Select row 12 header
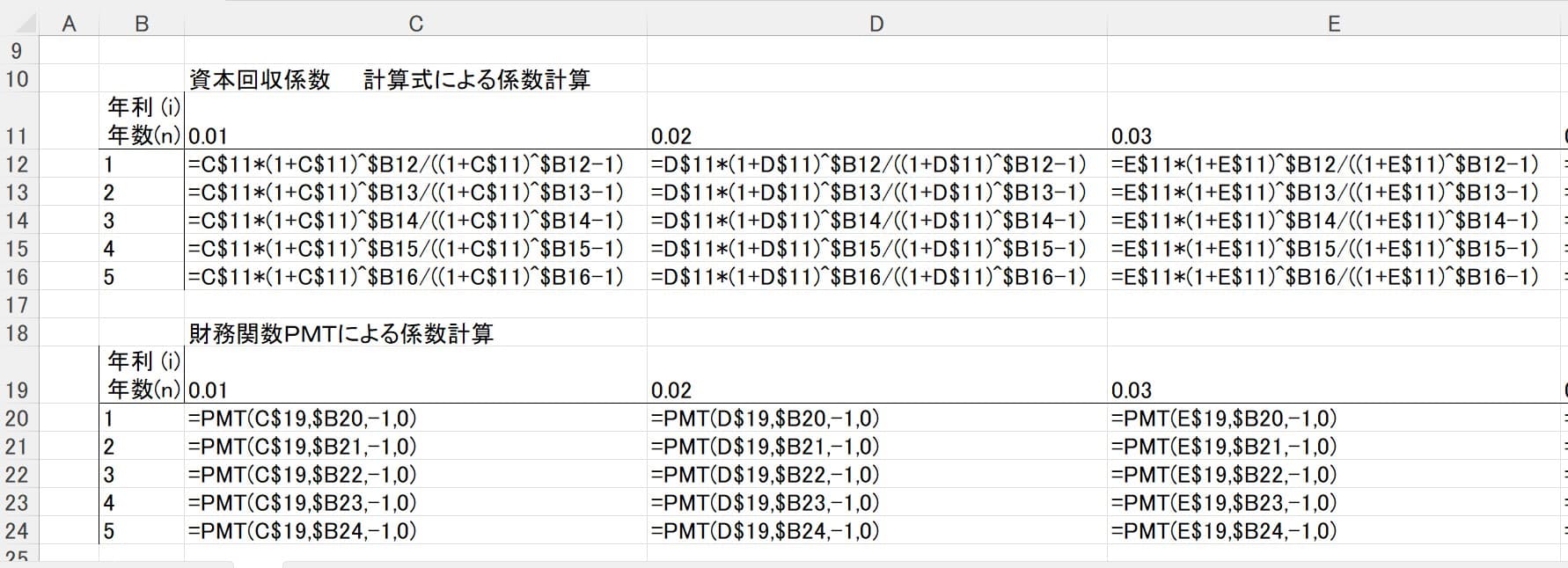Viewport: 1568px width, 568px height. [18, 164]
